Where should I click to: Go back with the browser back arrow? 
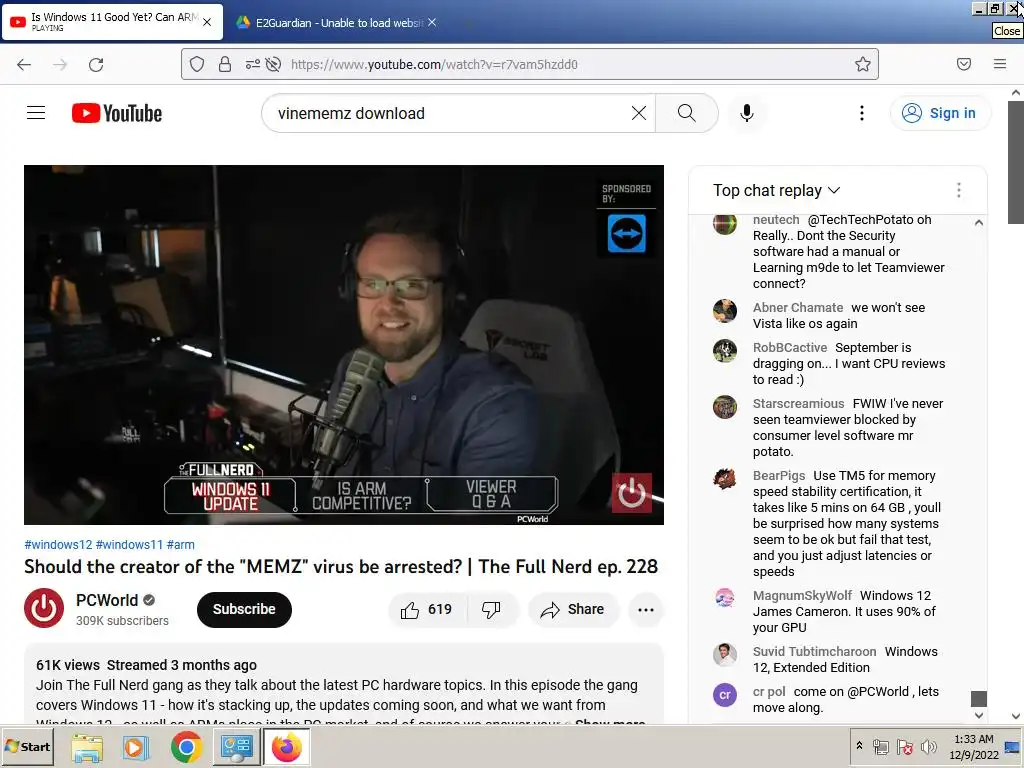pyautogui.click(x=24, y=64)
